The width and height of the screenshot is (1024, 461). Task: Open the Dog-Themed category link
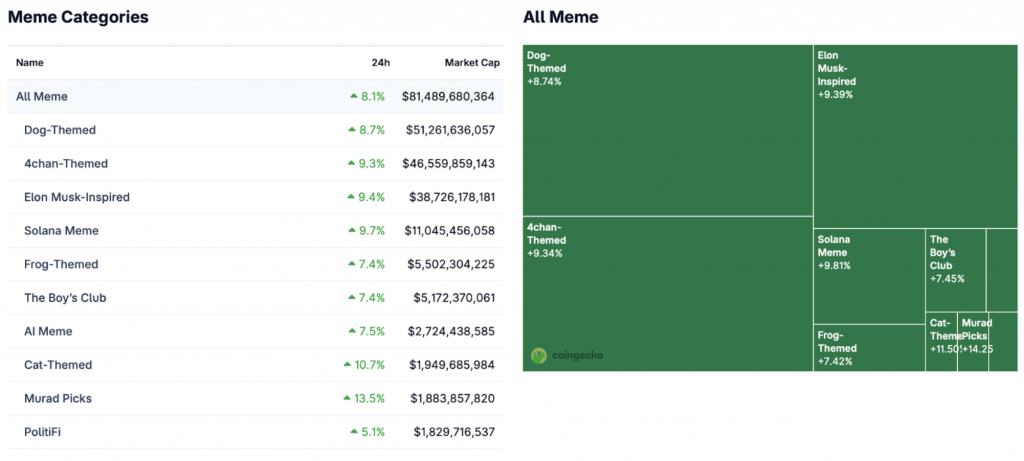(x=60, y=130)
